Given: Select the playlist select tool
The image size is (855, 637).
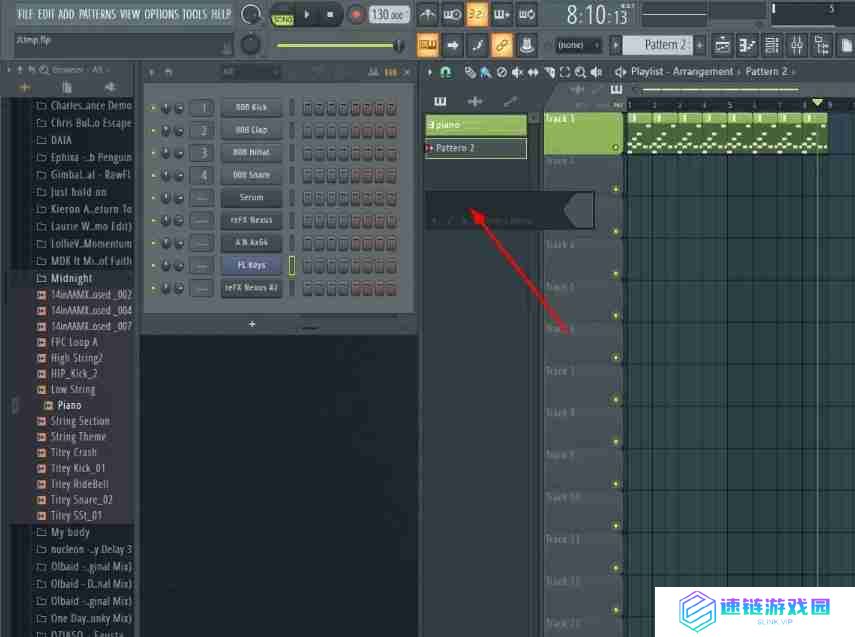Looking at the screenshot, I should click(x=564, y=71).
